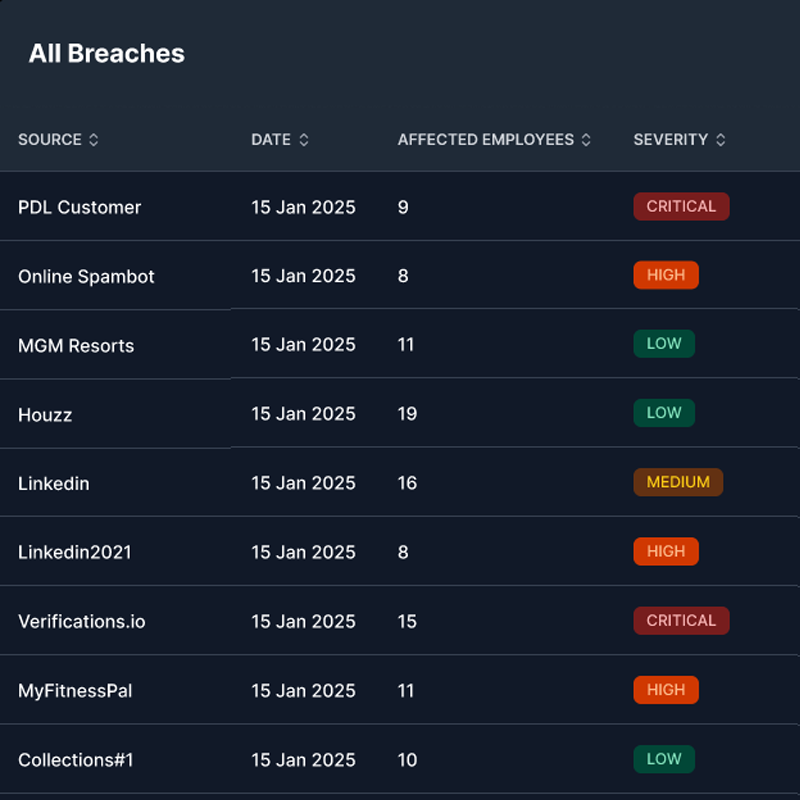
Task: Click MEDIUM severity badge for Linkedin
Action: point(678,482)
